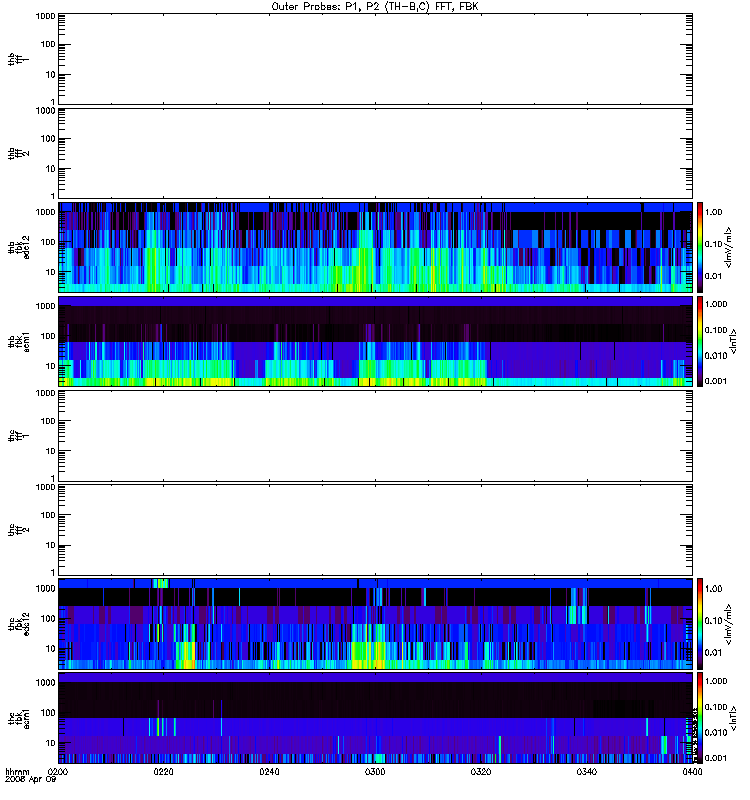The image size is (750, 800).
Task: Click the 0.01 tick on thc edc12 color bar
Action: pyautogui.click(x=713, y=653)
